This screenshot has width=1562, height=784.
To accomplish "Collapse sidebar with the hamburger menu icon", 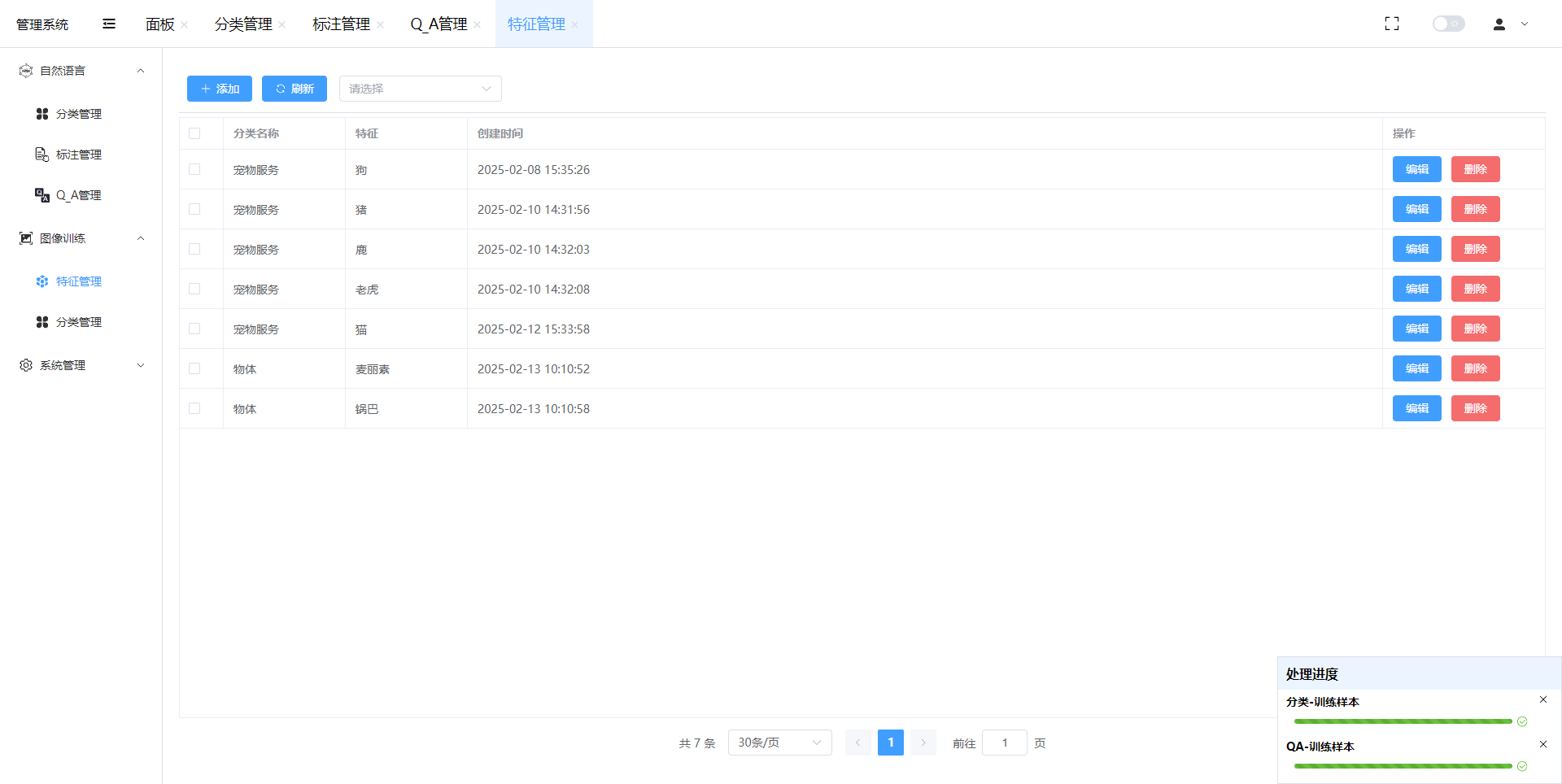I will point(109,24).
